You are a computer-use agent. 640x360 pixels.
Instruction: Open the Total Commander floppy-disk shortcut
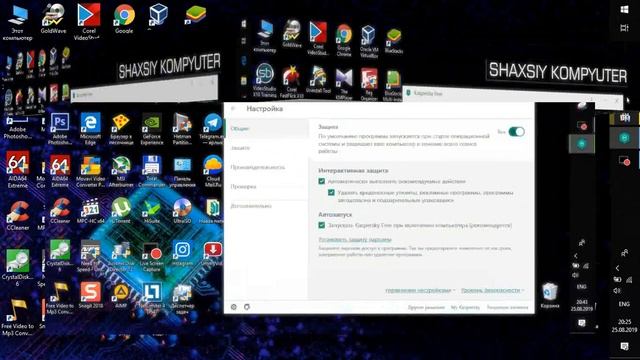pyautogui.click(x=151, y=171)
